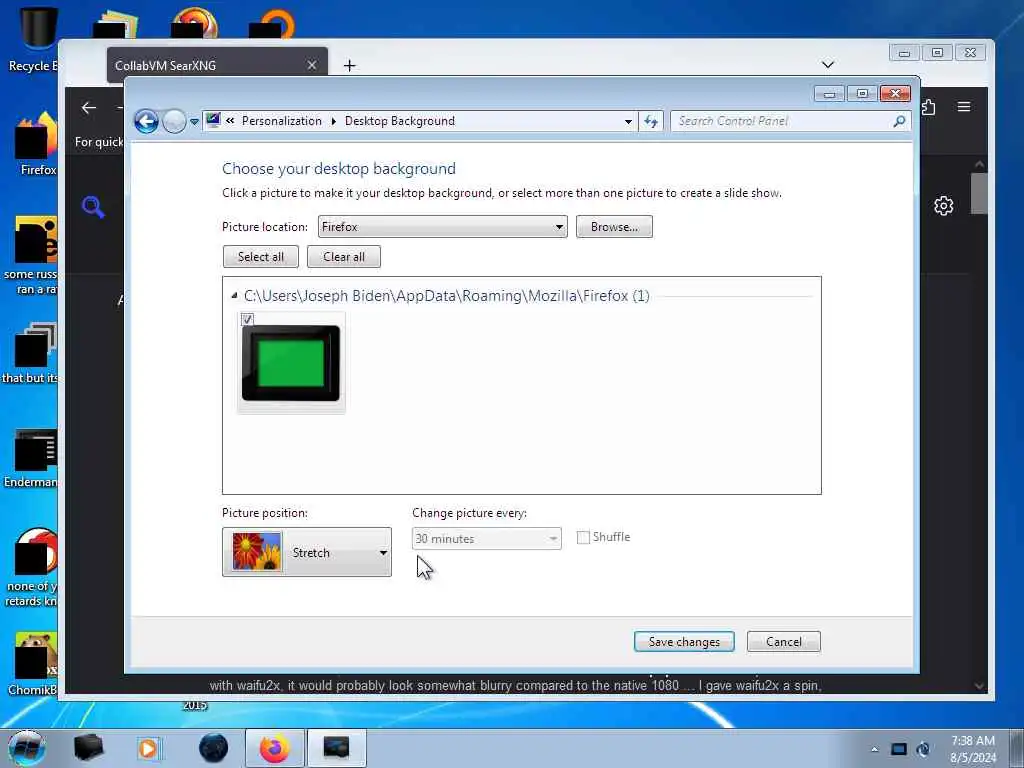
Task: Open the Firefox hamburger menu
Action: pos(964,106)
